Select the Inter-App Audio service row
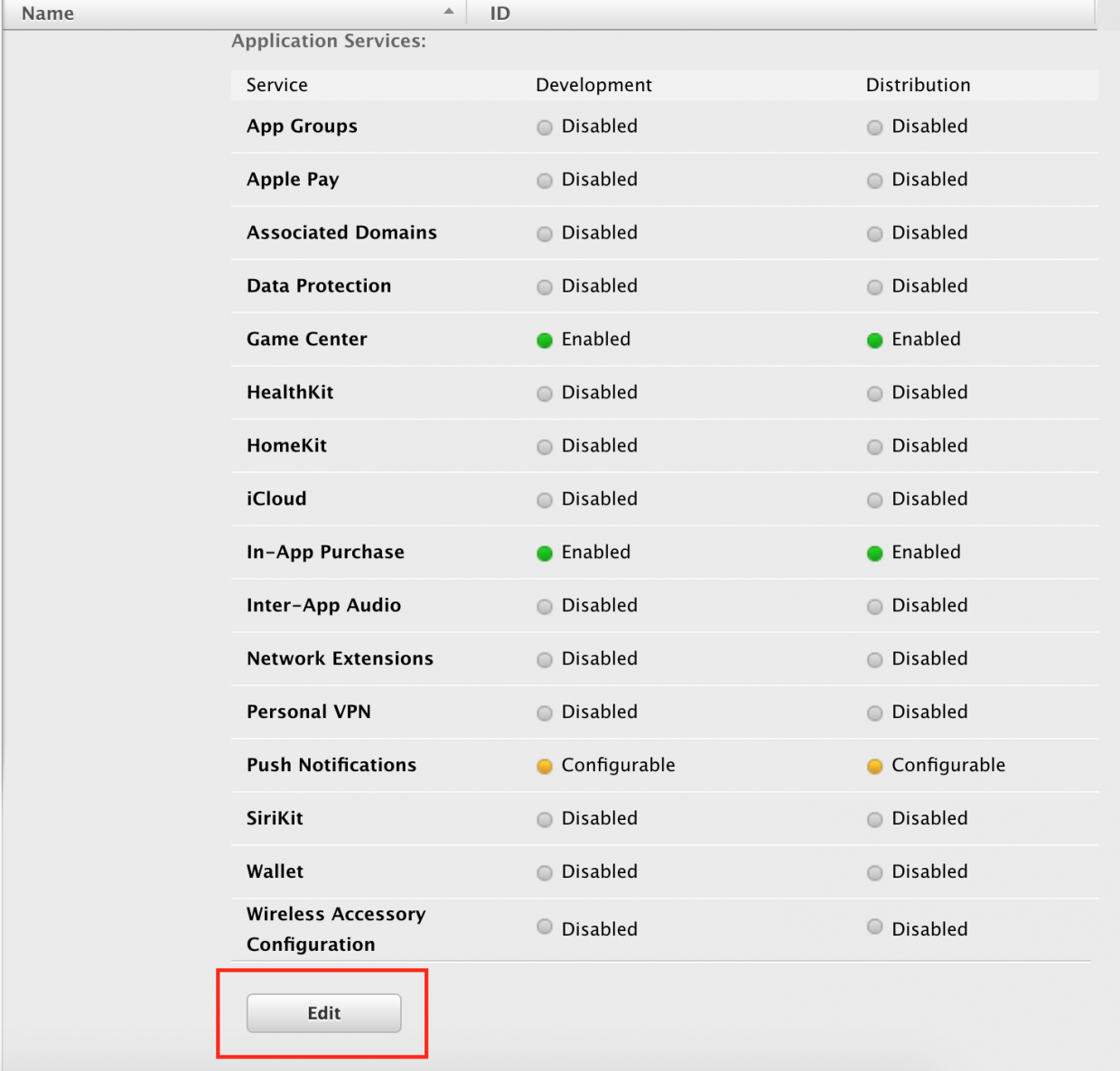The image size is (1120, 1071). point(324,606)
